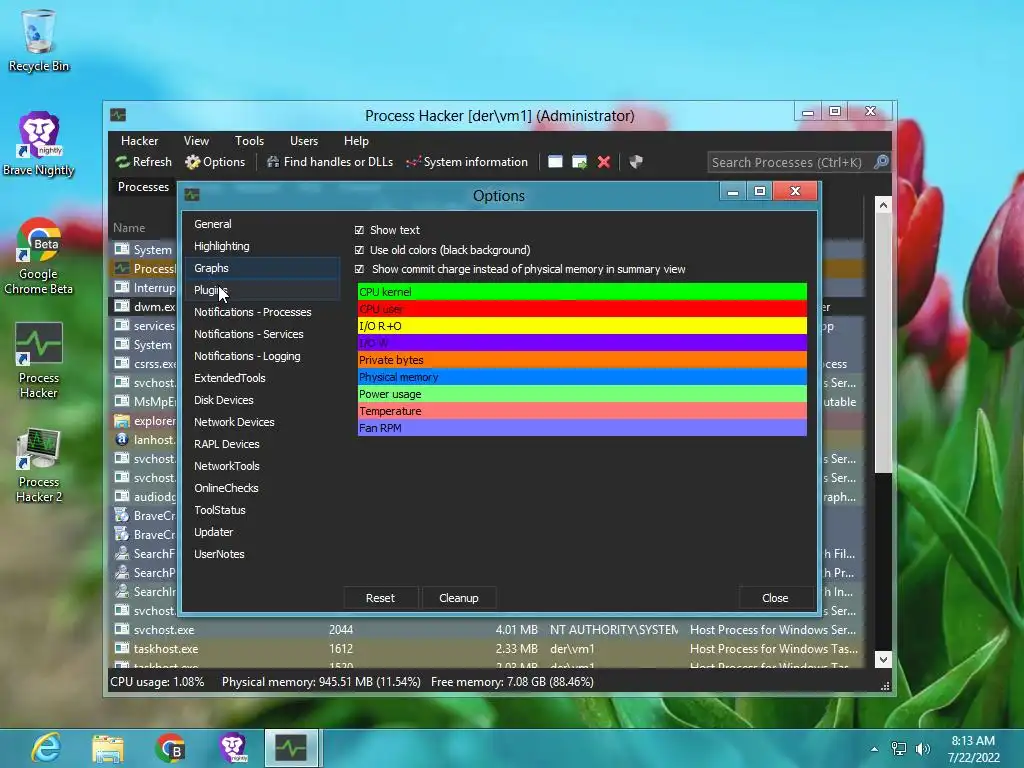
Task: Select Disk Devices section
Action: click(x=263, y=400)
